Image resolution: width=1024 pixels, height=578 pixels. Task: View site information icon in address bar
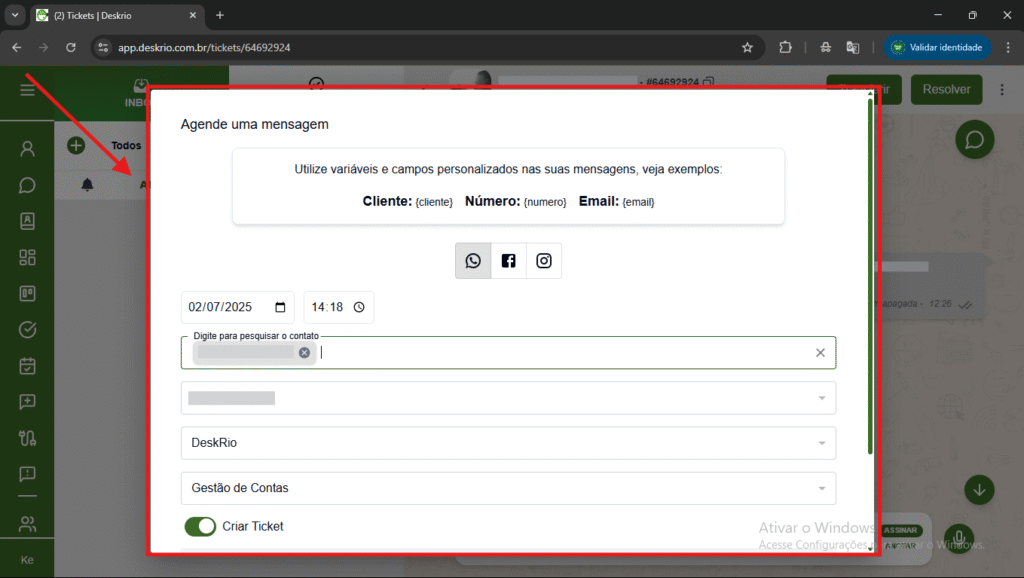tap(103, 48)
